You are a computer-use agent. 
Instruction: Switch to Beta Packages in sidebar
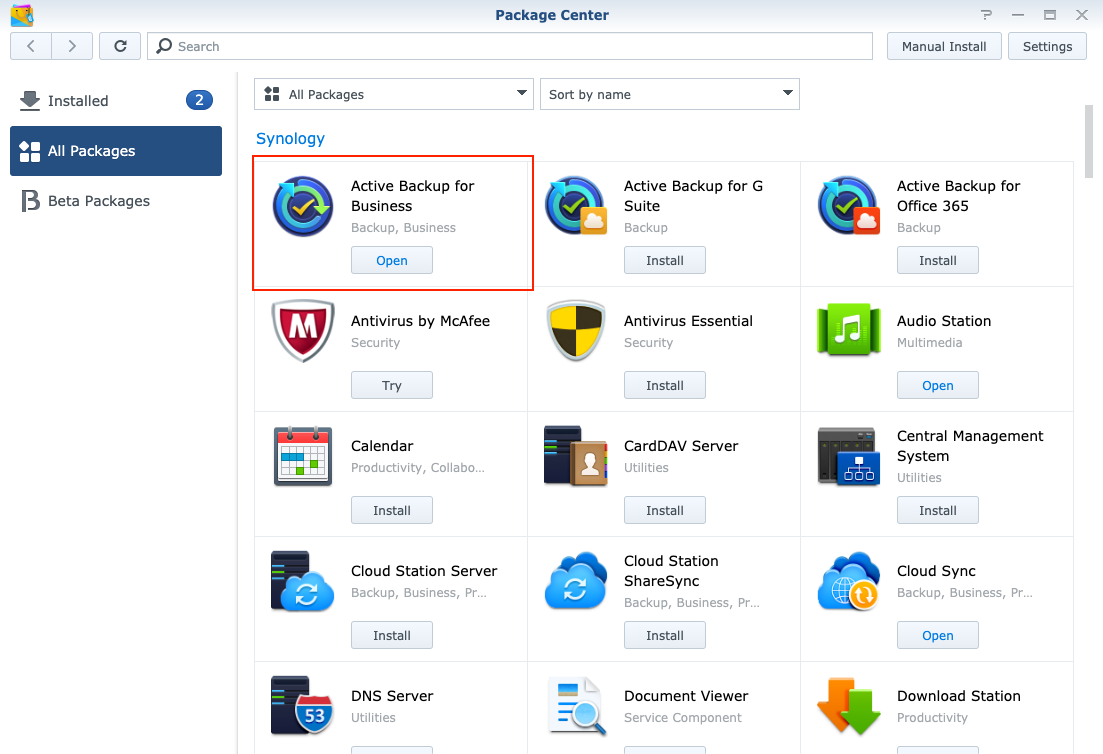click(116, 201)
